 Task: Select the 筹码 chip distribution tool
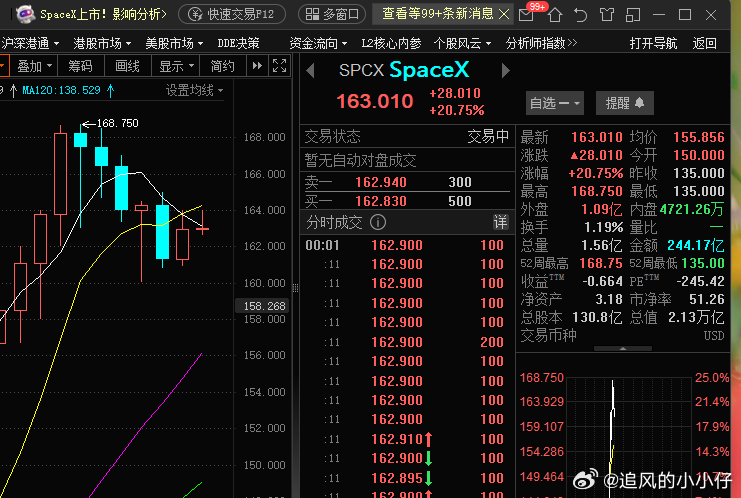(80, 66)
